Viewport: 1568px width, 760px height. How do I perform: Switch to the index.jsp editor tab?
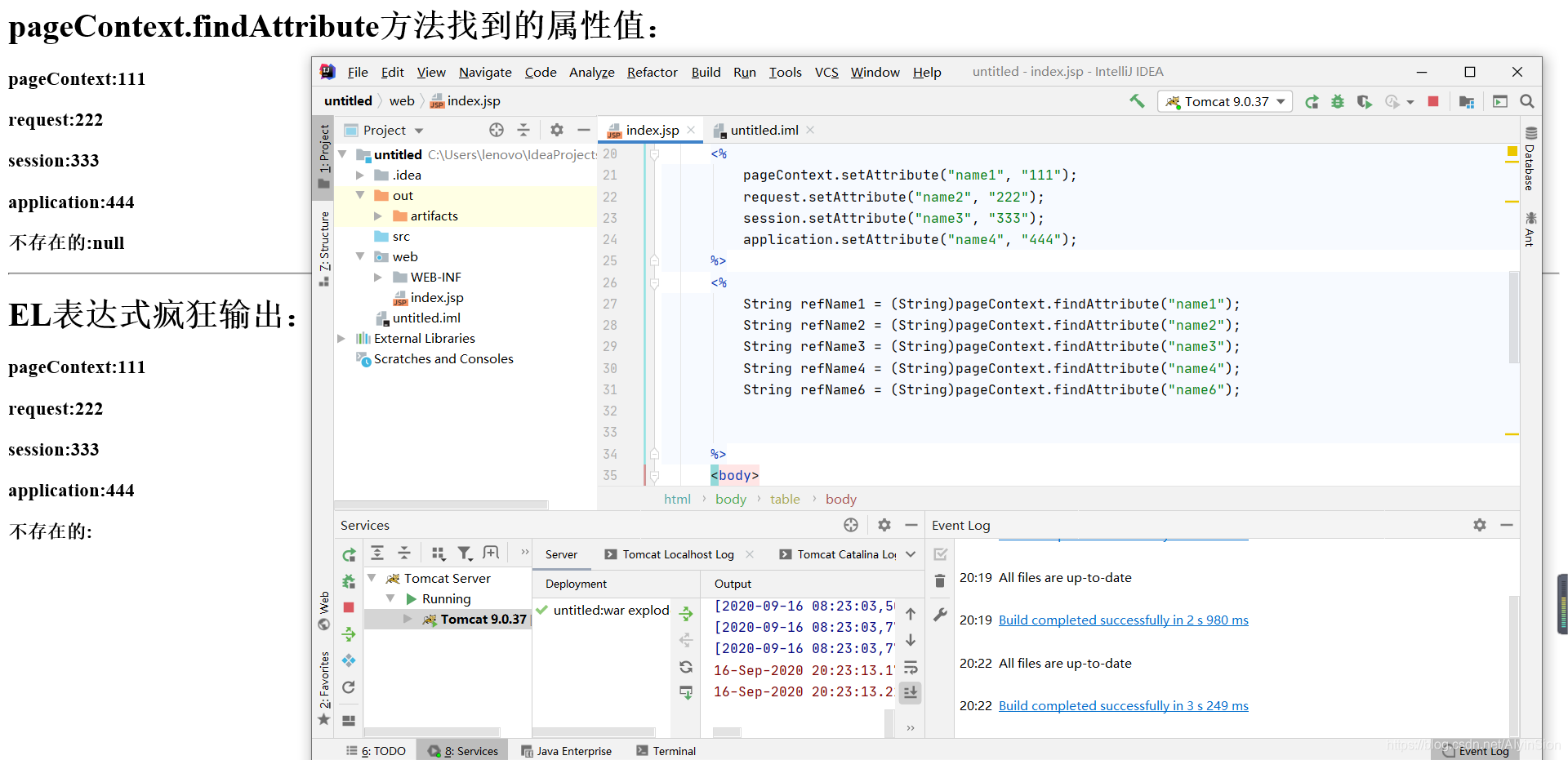coord(652,131)
